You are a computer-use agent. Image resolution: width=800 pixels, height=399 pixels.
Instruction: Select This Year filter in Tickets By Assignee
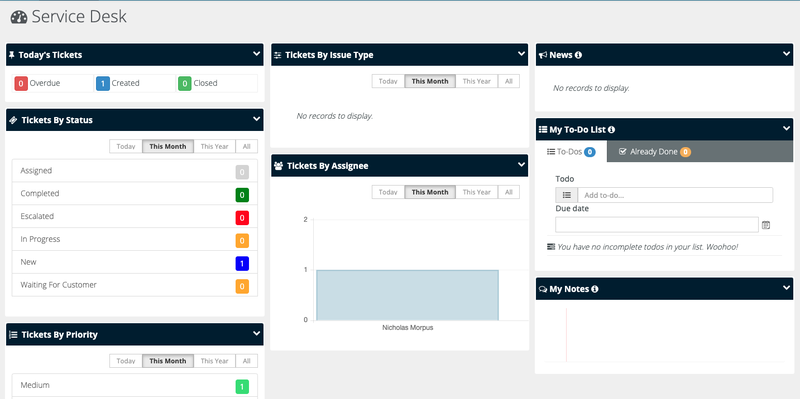tap(477, 192)
